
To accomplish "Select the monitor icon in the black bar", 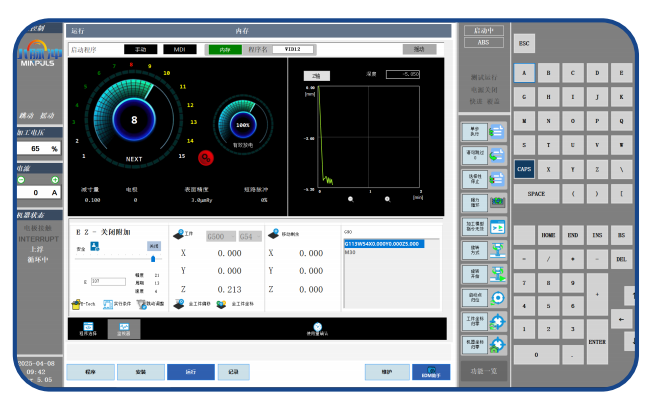I will (x=124, y=328).
